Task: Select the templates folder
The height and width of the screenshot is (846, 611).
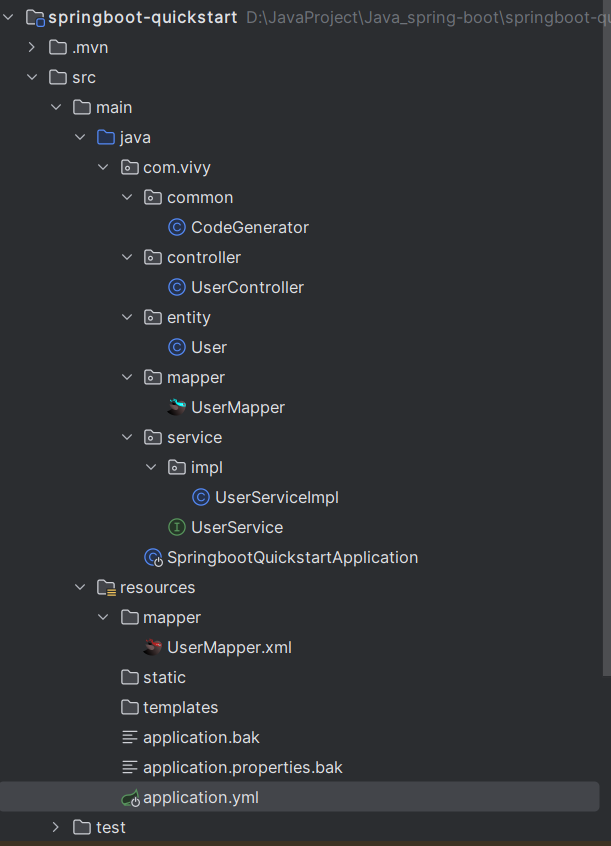Action: click(x=180, y=707)
